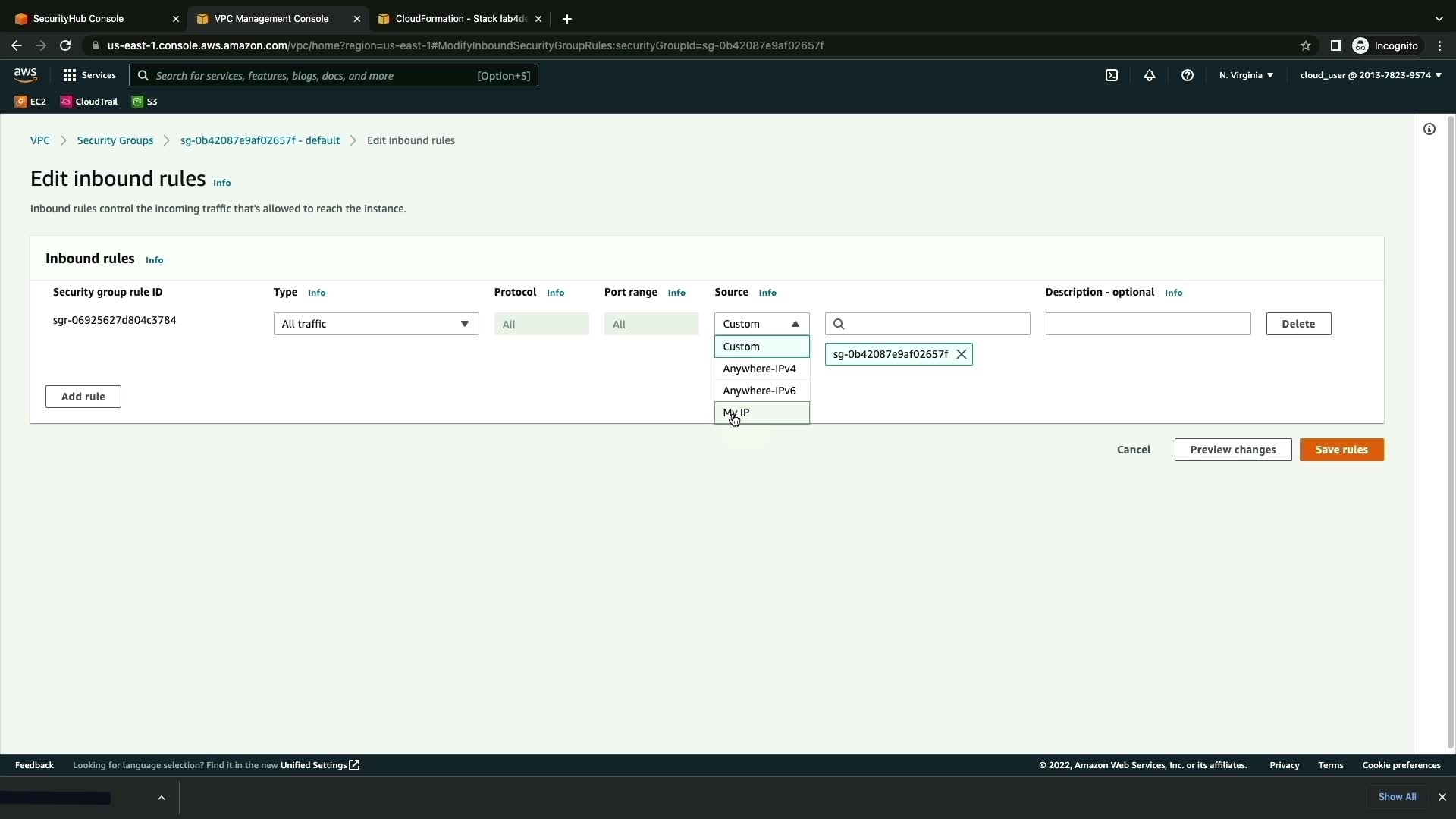Click the Add rule button
This screenshot has height=819, width=1456.
click(x=83, y=397)
